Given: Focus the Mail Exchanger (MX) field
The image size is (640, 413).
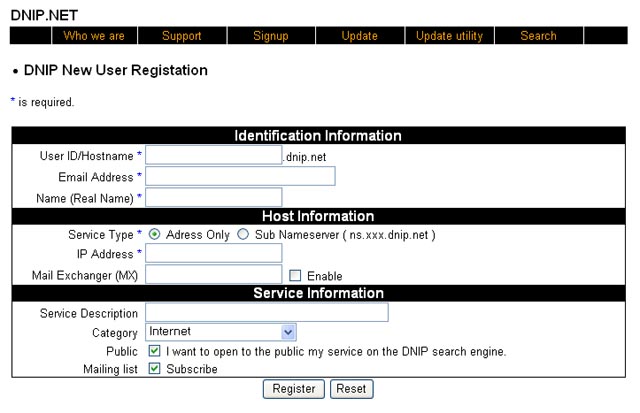Looking at the screenshot, I should click(x=213, y=274).
